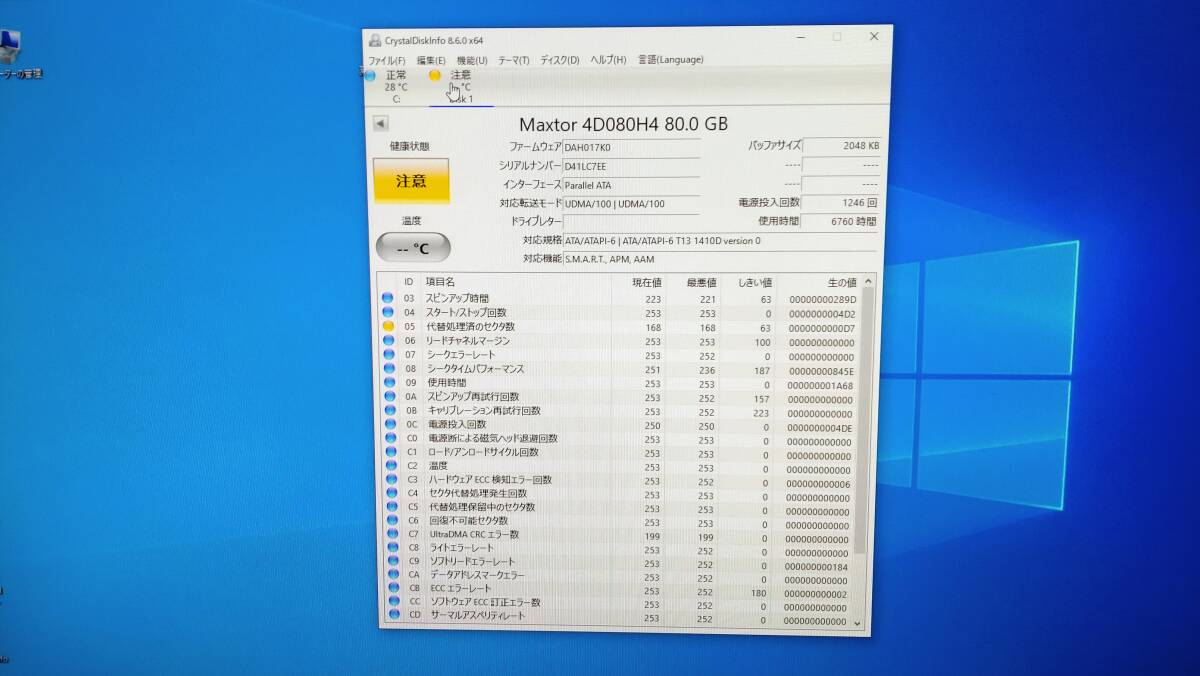
Task: Click the SMART list scrollbar down arrow
Action: (x=856, y=622)
